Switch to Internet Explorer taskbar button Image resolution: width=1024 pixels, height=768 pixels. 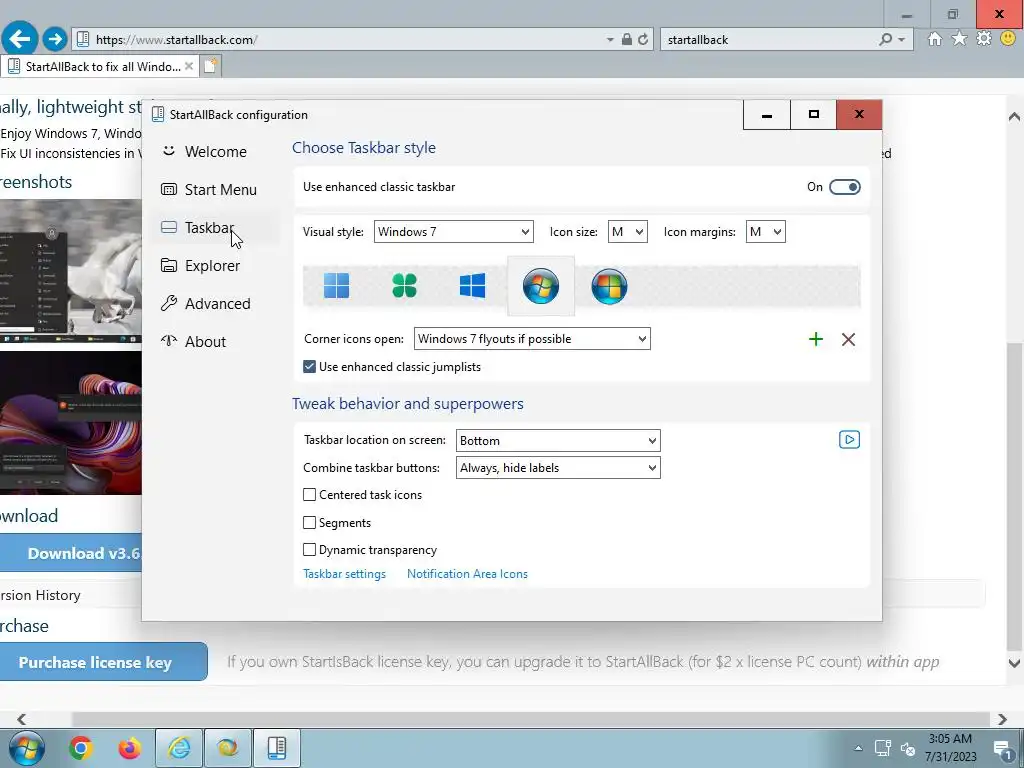tap(179, 748)
